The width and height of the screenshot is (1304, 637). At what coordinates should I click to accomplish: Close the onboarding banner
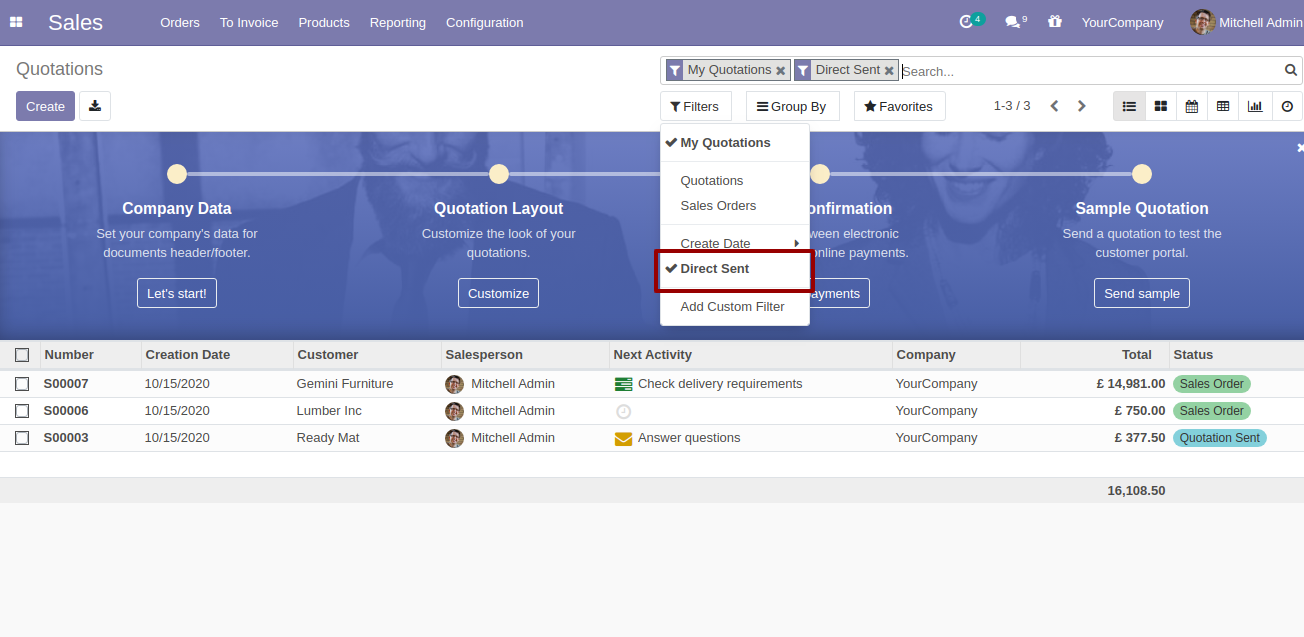click(x=1300, y=147)
